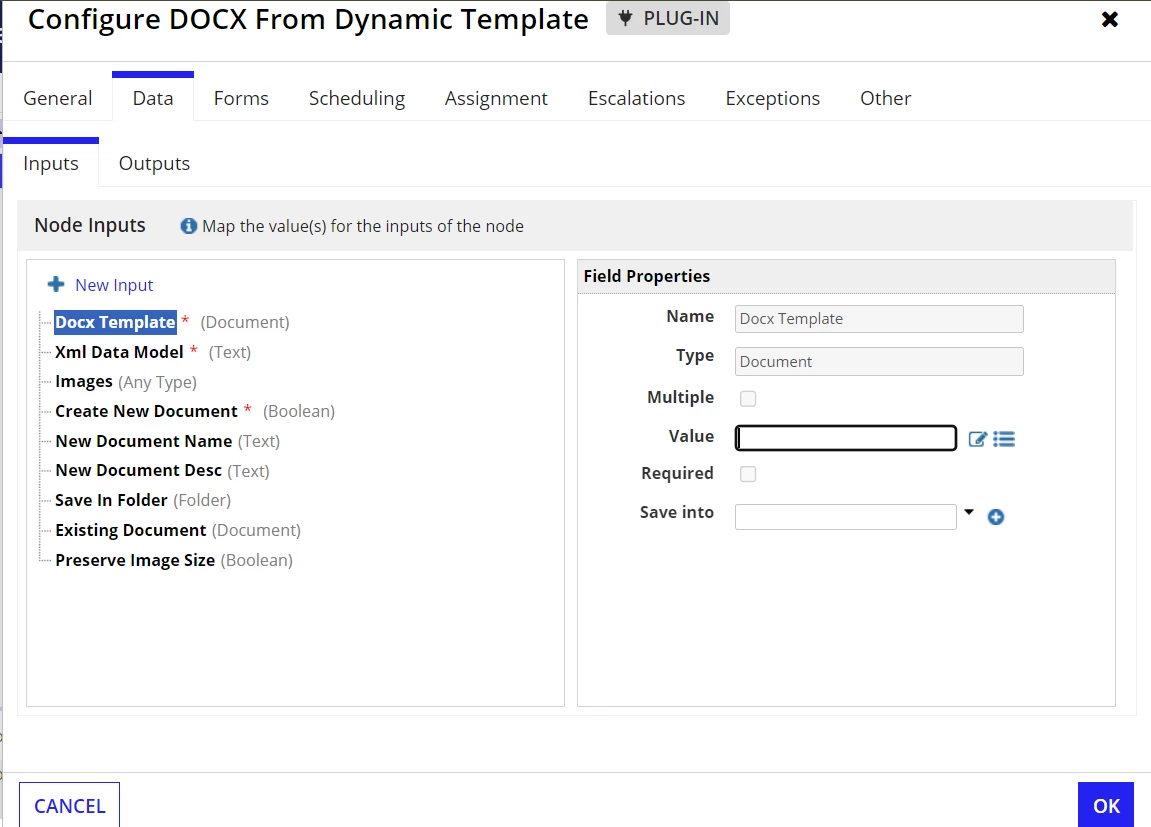
Task: Toggle the Multiple checkbox
Action: click(x=748, y=398)
